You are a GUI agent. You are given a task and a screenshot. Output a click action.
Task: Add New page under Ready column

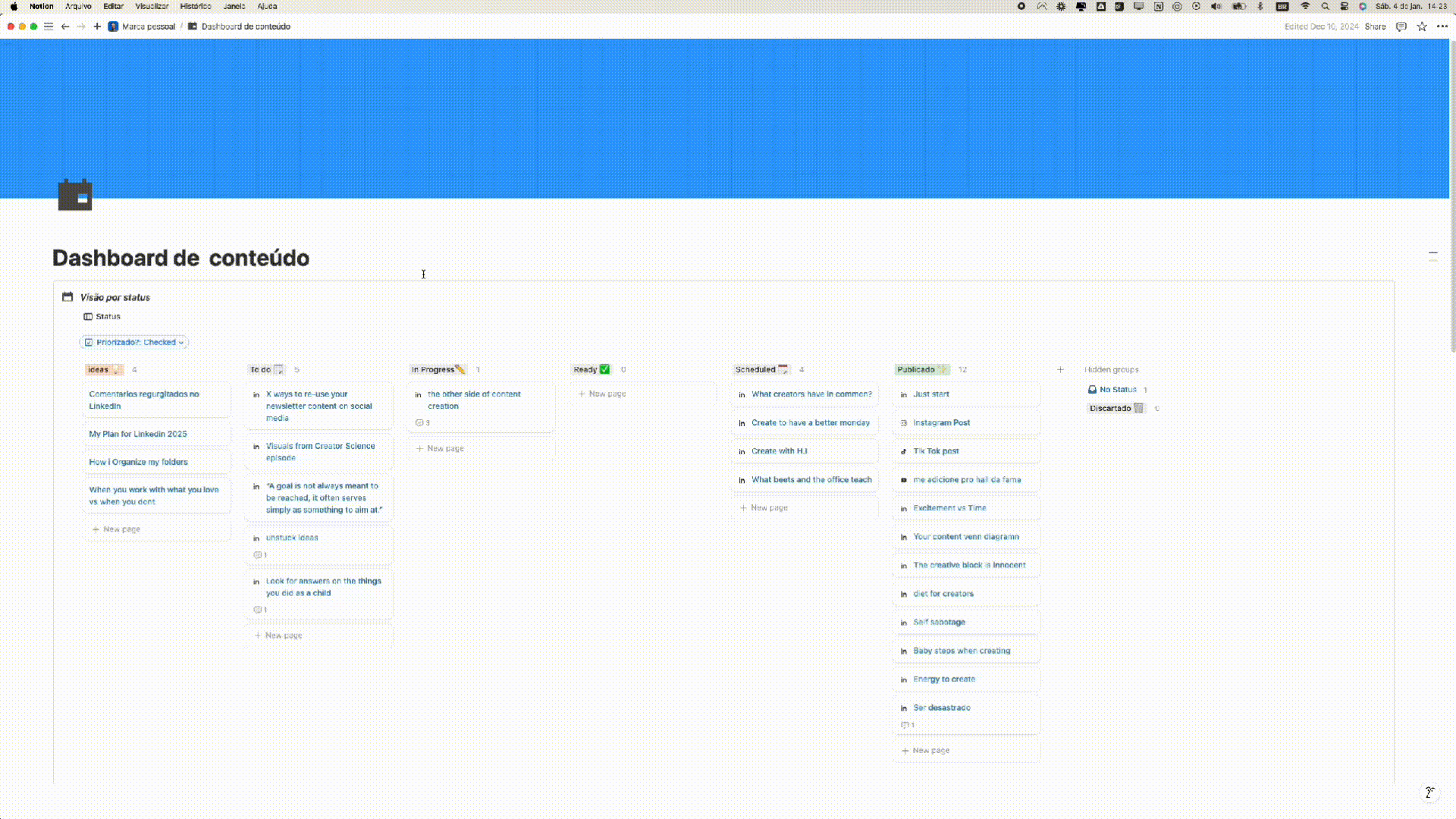pos(602,394)
